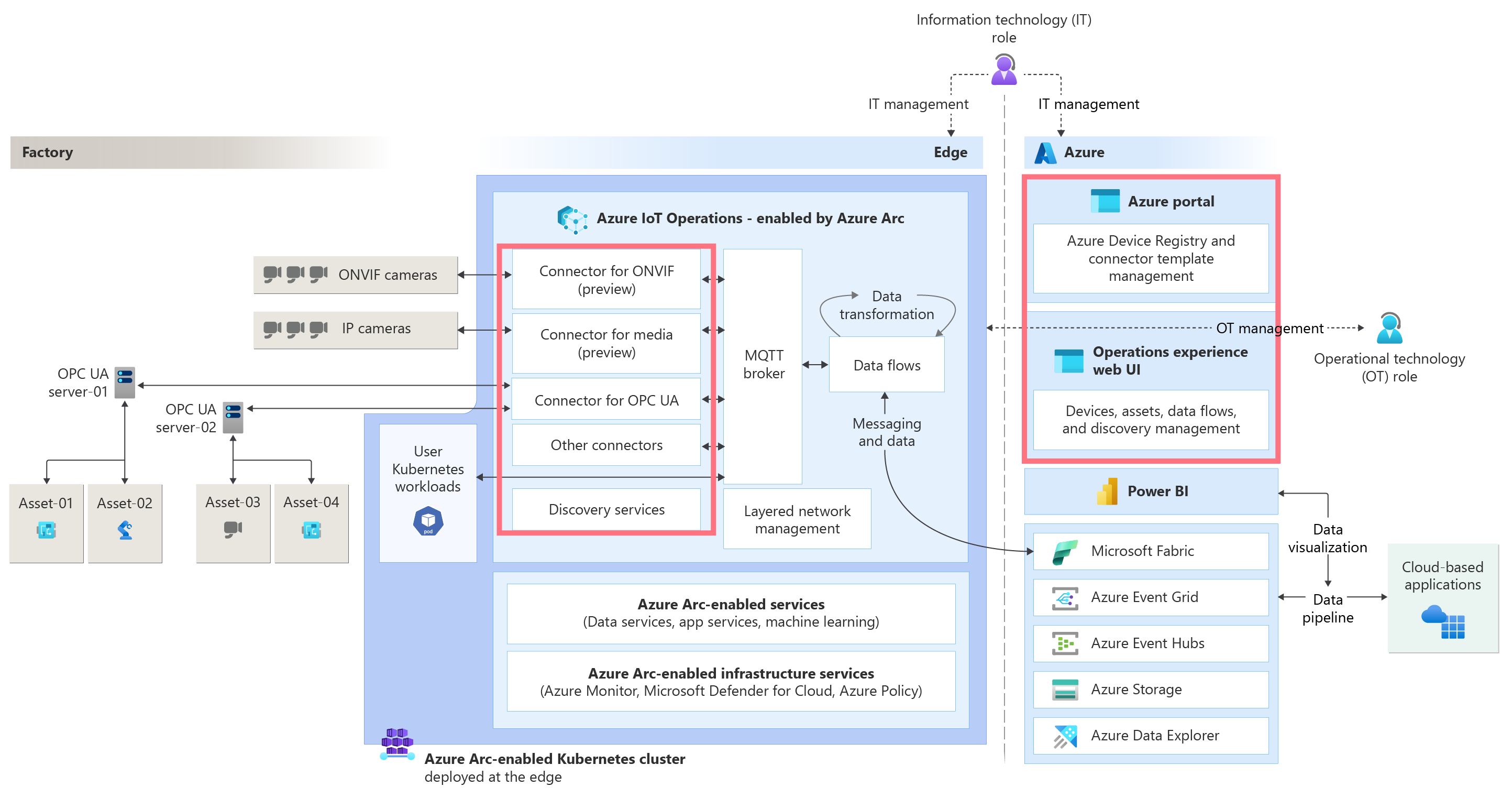Viewport: 1512px width, 798px height.
Task: Click the 'deployed at the edge' caption
Action: (493, 778)
